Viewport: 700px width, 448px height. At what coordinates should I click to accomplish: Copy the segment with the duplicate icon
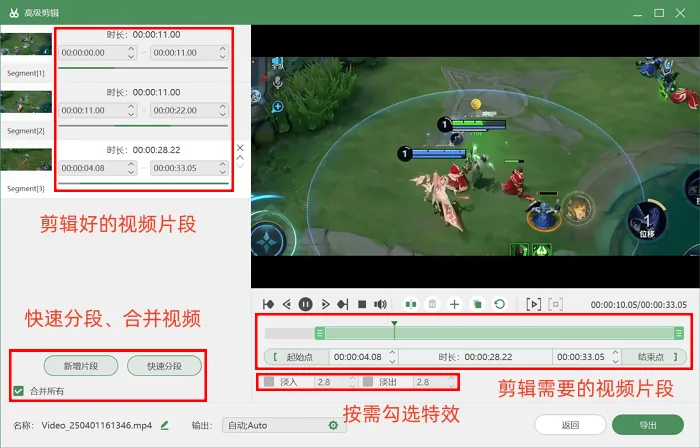[477, 304]
